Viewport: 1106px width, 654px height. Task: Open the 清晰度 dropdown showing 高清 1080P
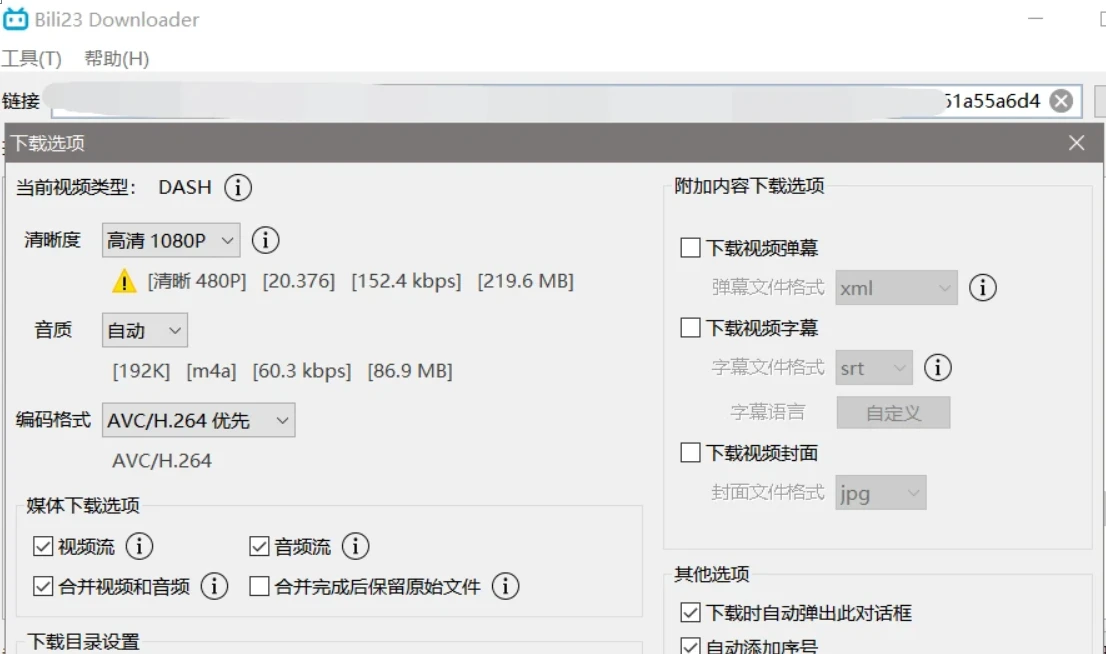[x=171, y=240]
